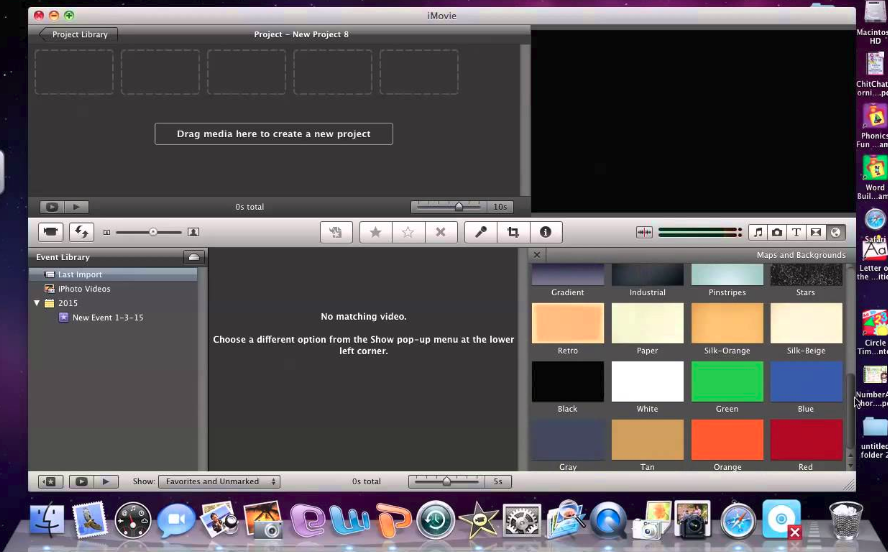This screenshot has height=552, width=888.
Task: Select the 2015 folder row
Action: click(x=113, y=303)
